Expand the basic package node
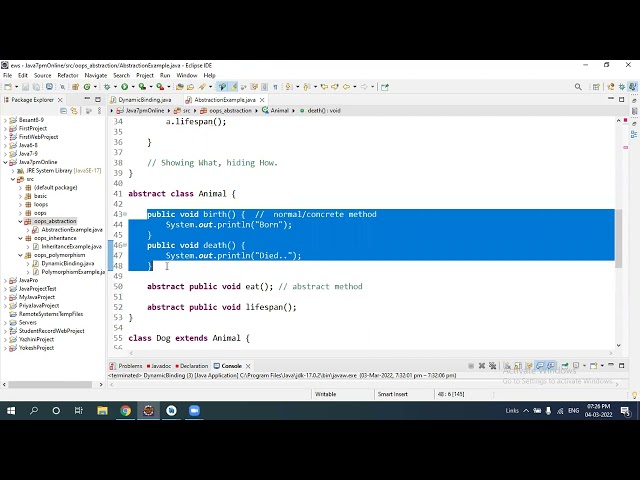 click(20, 196)
